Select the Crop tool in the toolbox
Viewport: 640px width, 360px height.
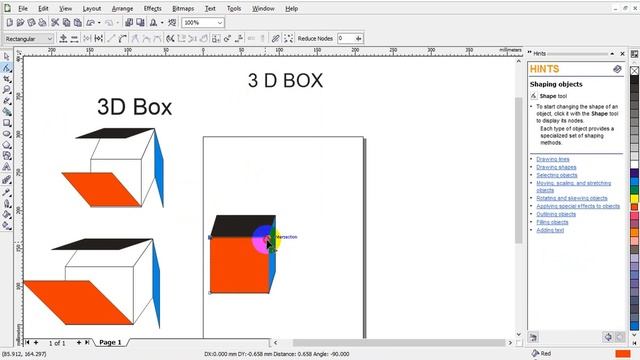point(7,79)
